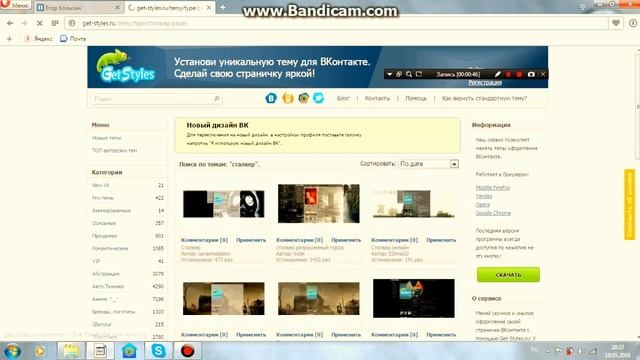The image size is (640, 360).
Task: Open Новые темы in the menu
Action: [x=107, y=138]
